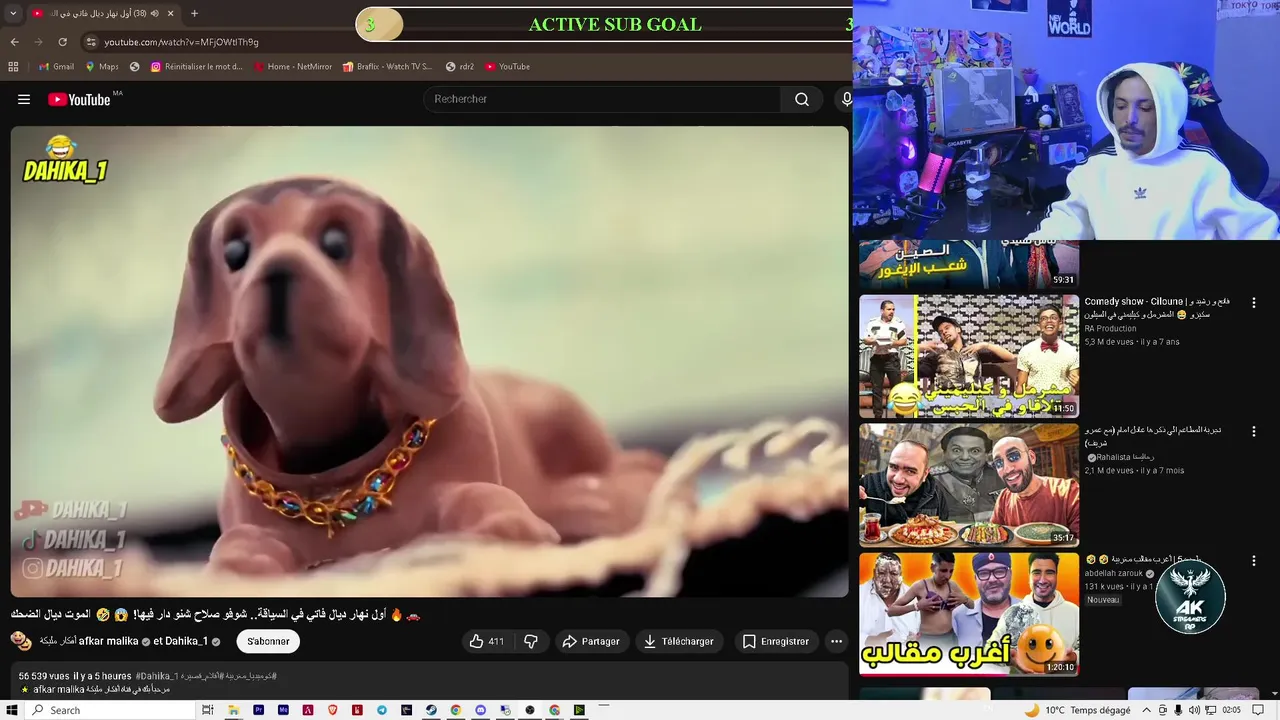
Task: Go back using the browser arrow
Action: 14,42
